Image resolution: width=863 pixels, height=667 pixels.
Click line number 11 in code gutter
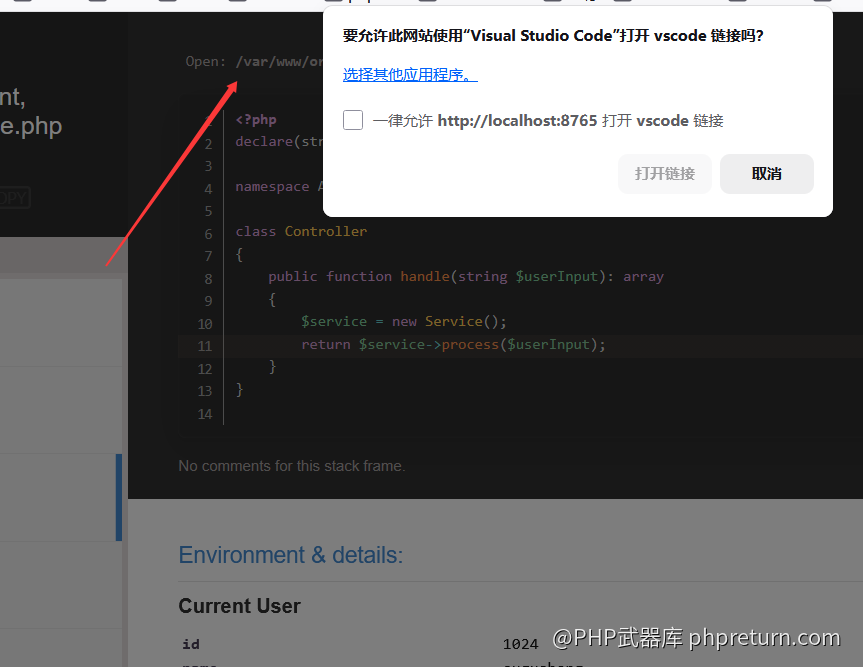pyautogui.click(x=205, y=346)
